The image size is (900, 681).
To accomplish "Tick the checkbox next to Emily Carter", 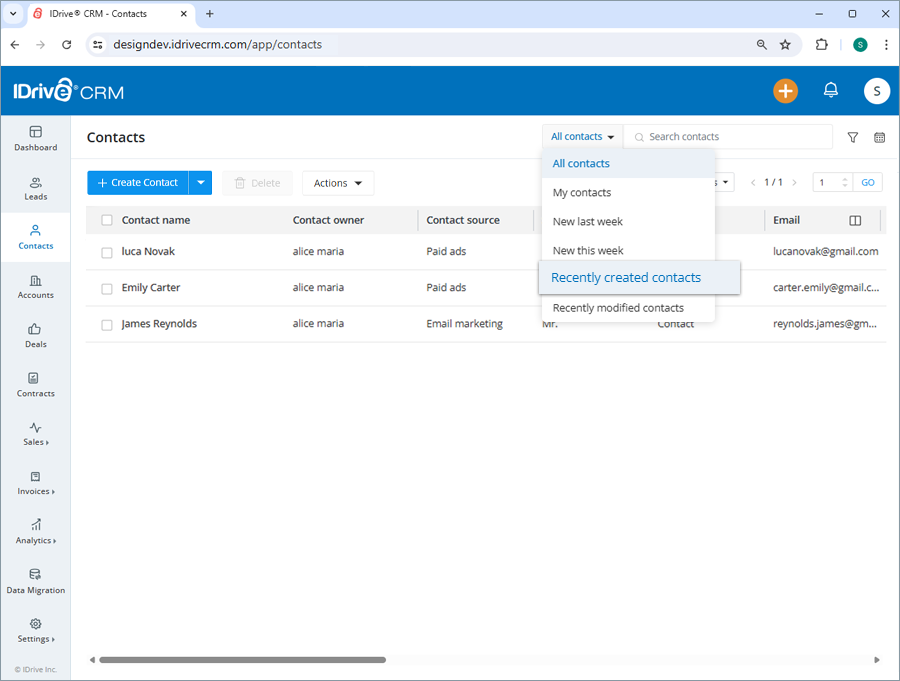I will click(x=107, y=288).
